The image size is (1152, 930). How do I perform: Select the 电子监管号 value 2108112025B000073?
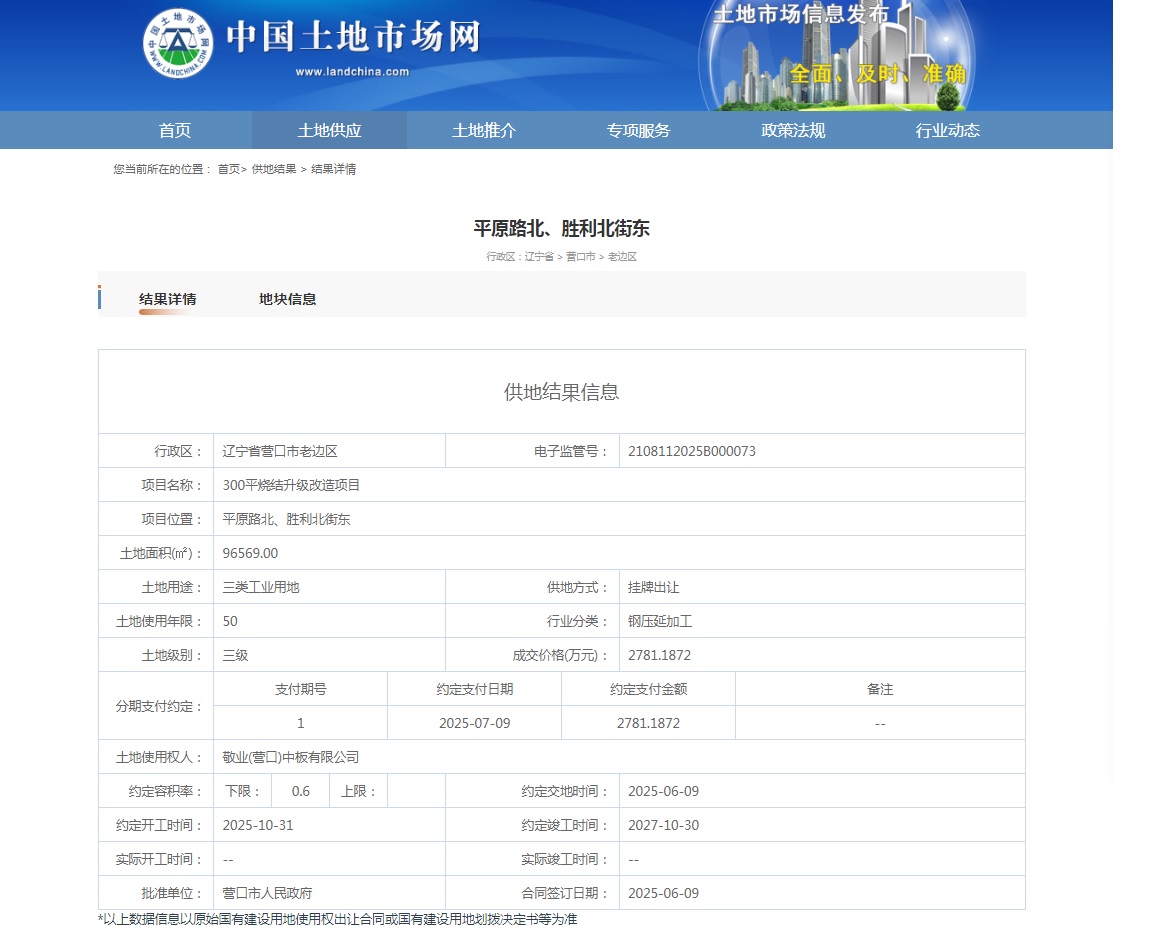pos(691,451)
